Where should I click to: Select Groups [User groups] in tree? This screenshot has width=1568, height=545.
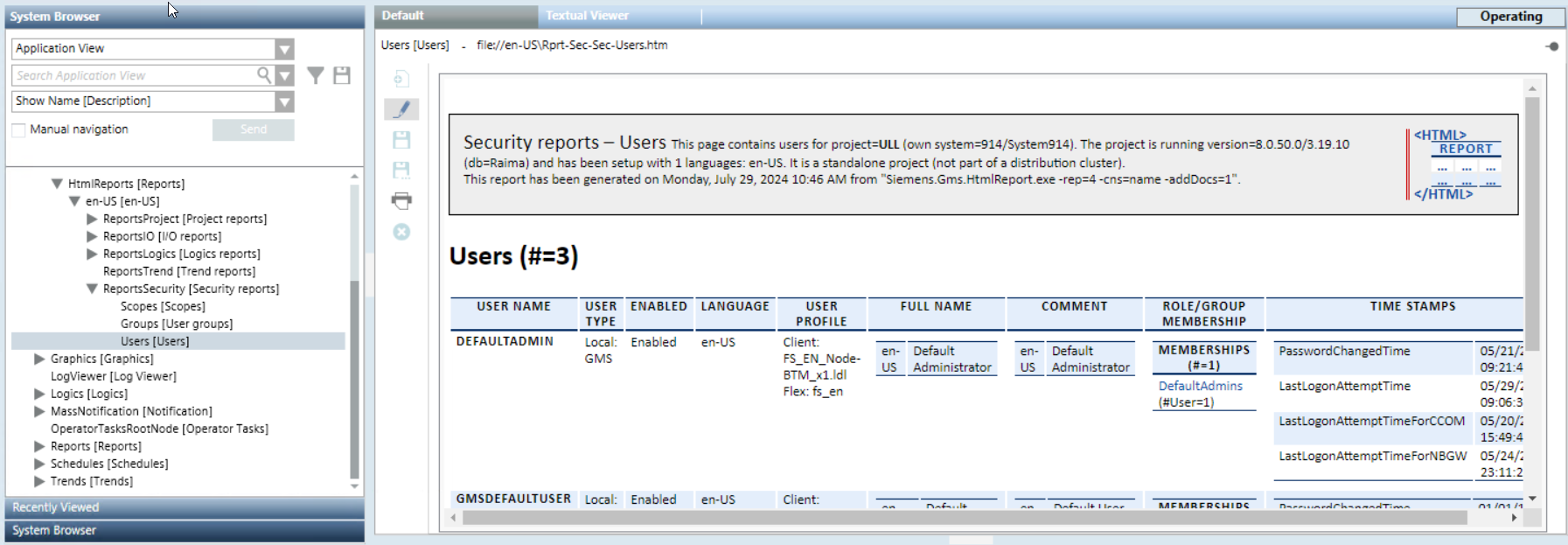177,324
